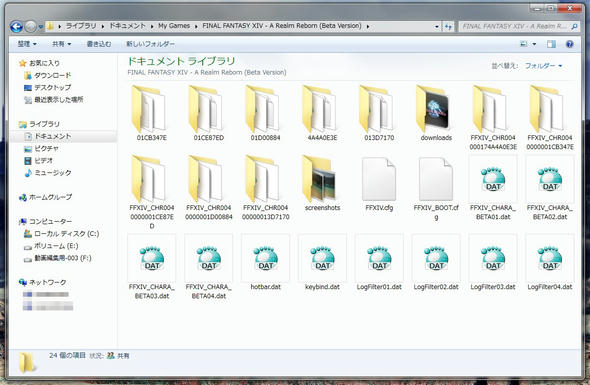Expand the arrow after My Games breadcrumb
The image size is (590, 385).
(196, 26)
